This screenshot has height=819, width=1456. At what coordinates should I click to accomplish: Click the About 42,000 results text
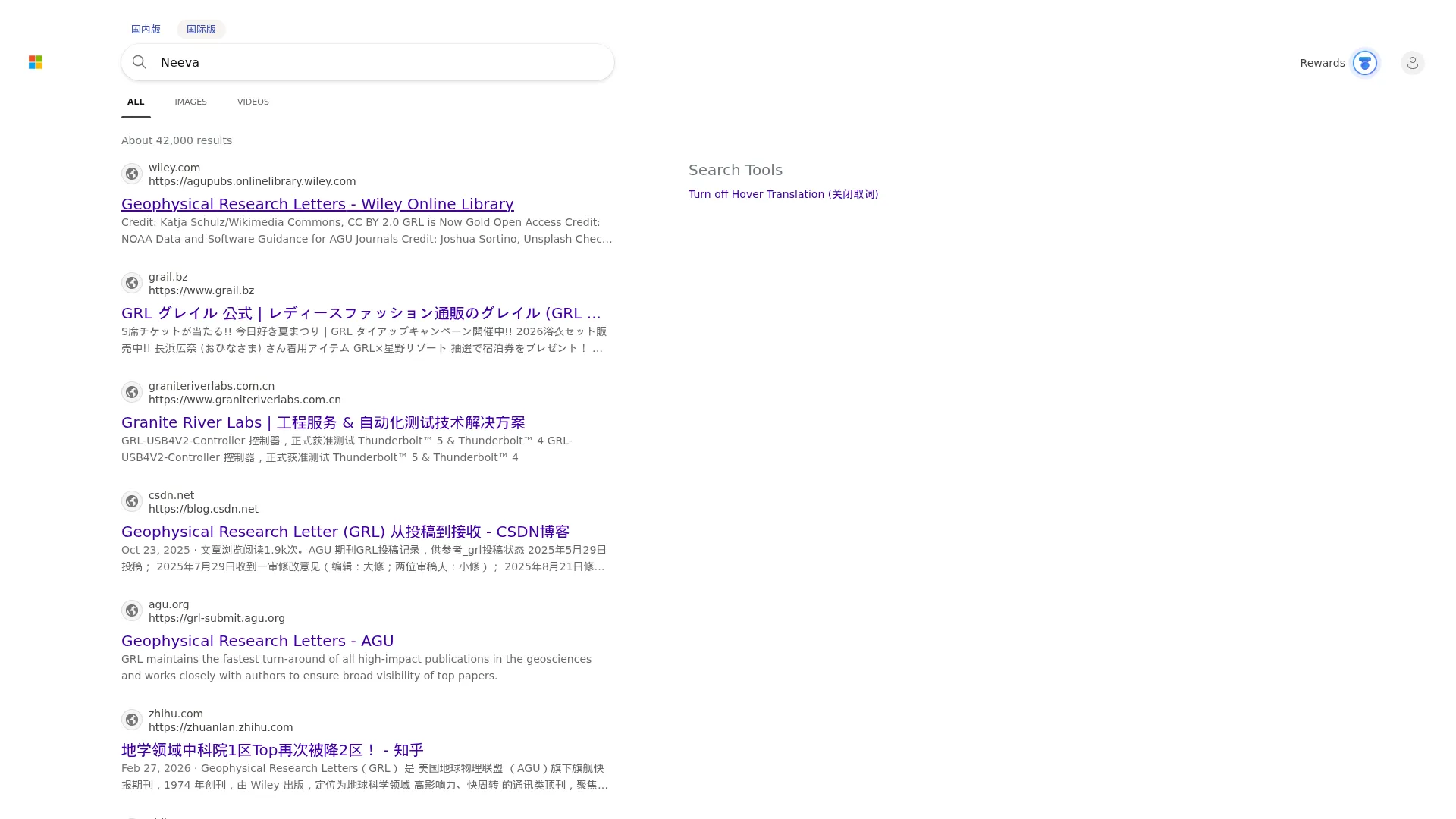click(x=177, y=140)
